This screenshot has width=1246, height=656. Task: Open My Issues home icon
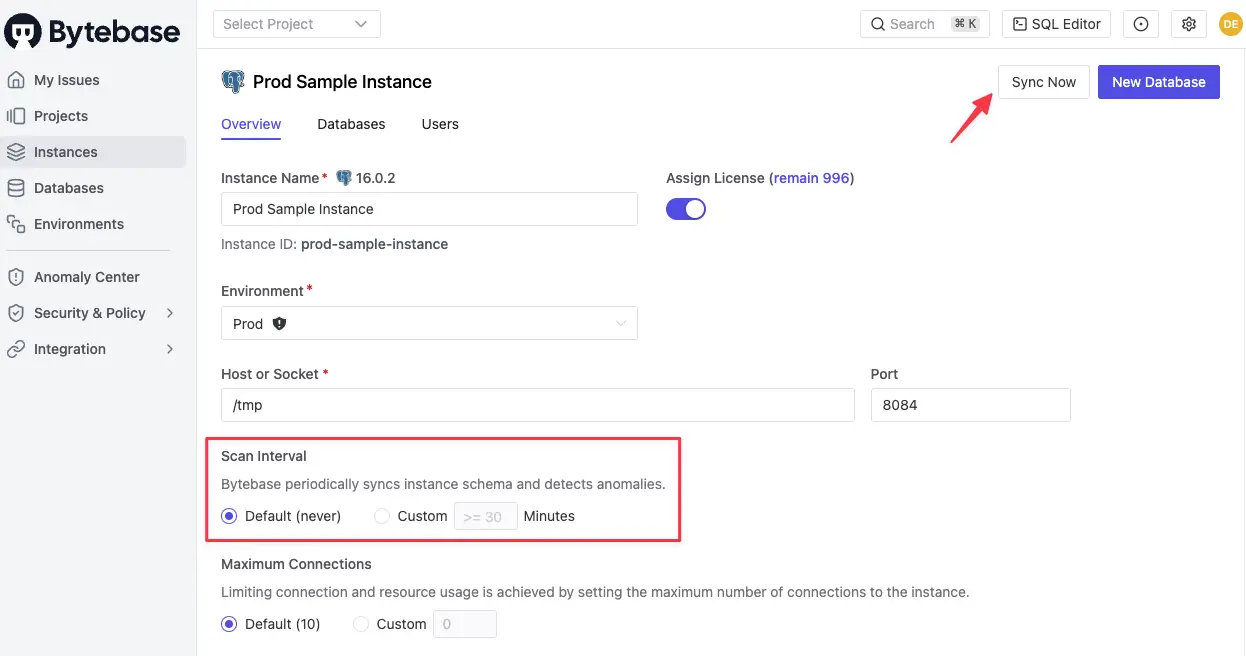point(16,80)
